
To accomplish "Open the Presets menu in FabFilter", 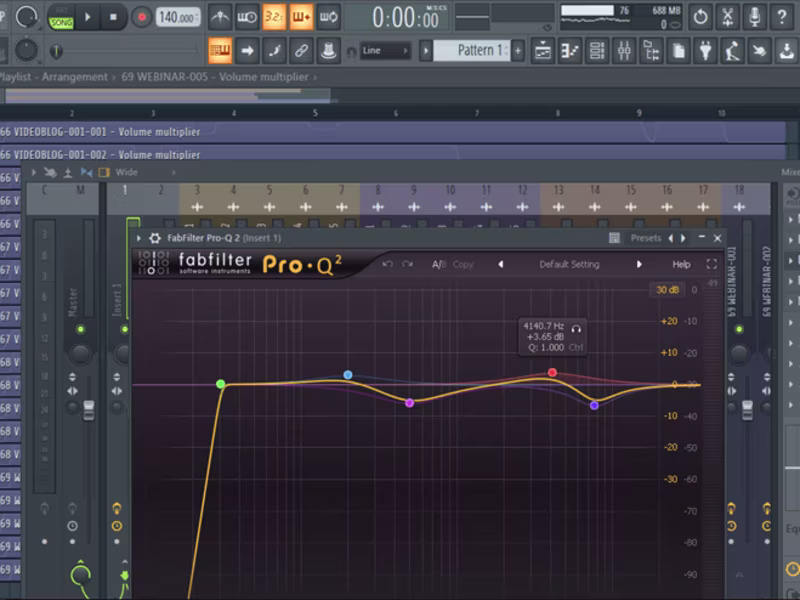I will point(648,238).
